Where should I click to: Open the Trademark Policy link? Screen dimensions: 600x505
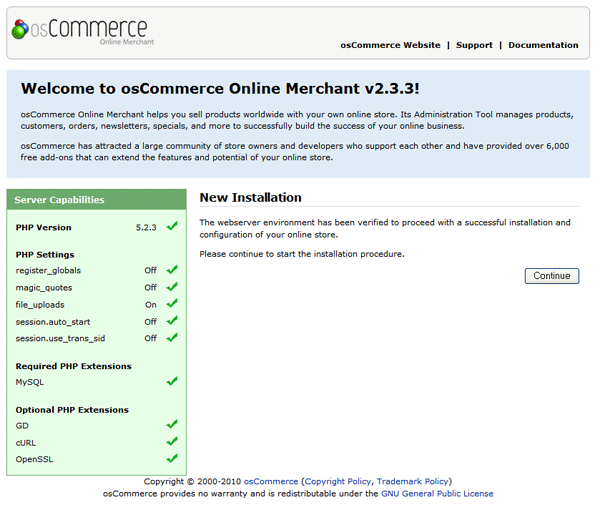tap(413, 481)
